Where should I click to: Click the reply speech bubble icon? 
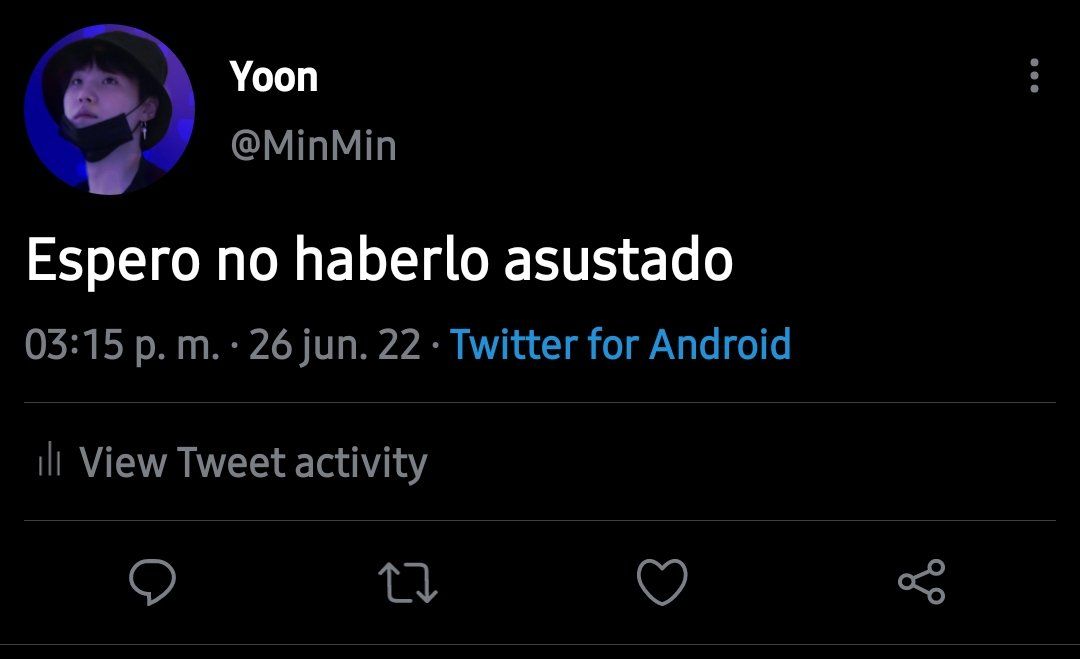pos(152,583)
